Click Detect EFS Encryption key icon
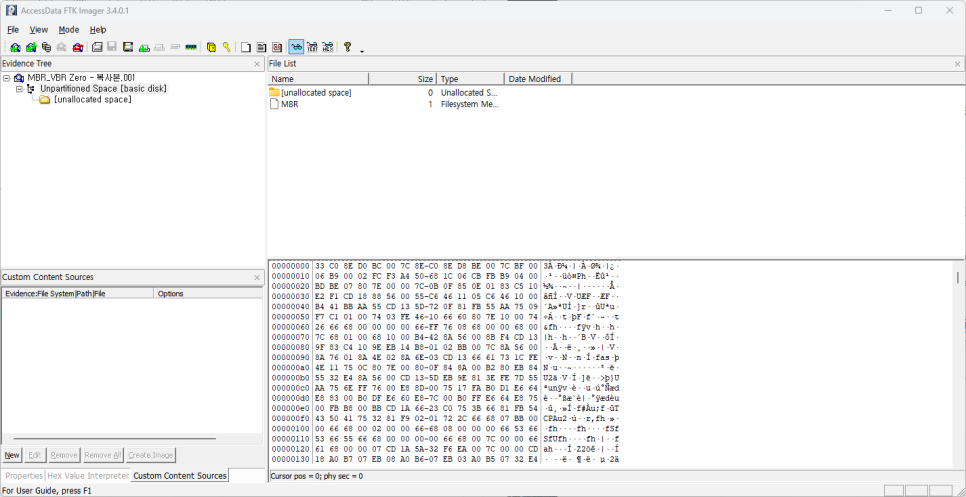The image size is (966, 497). click(226, 47)
